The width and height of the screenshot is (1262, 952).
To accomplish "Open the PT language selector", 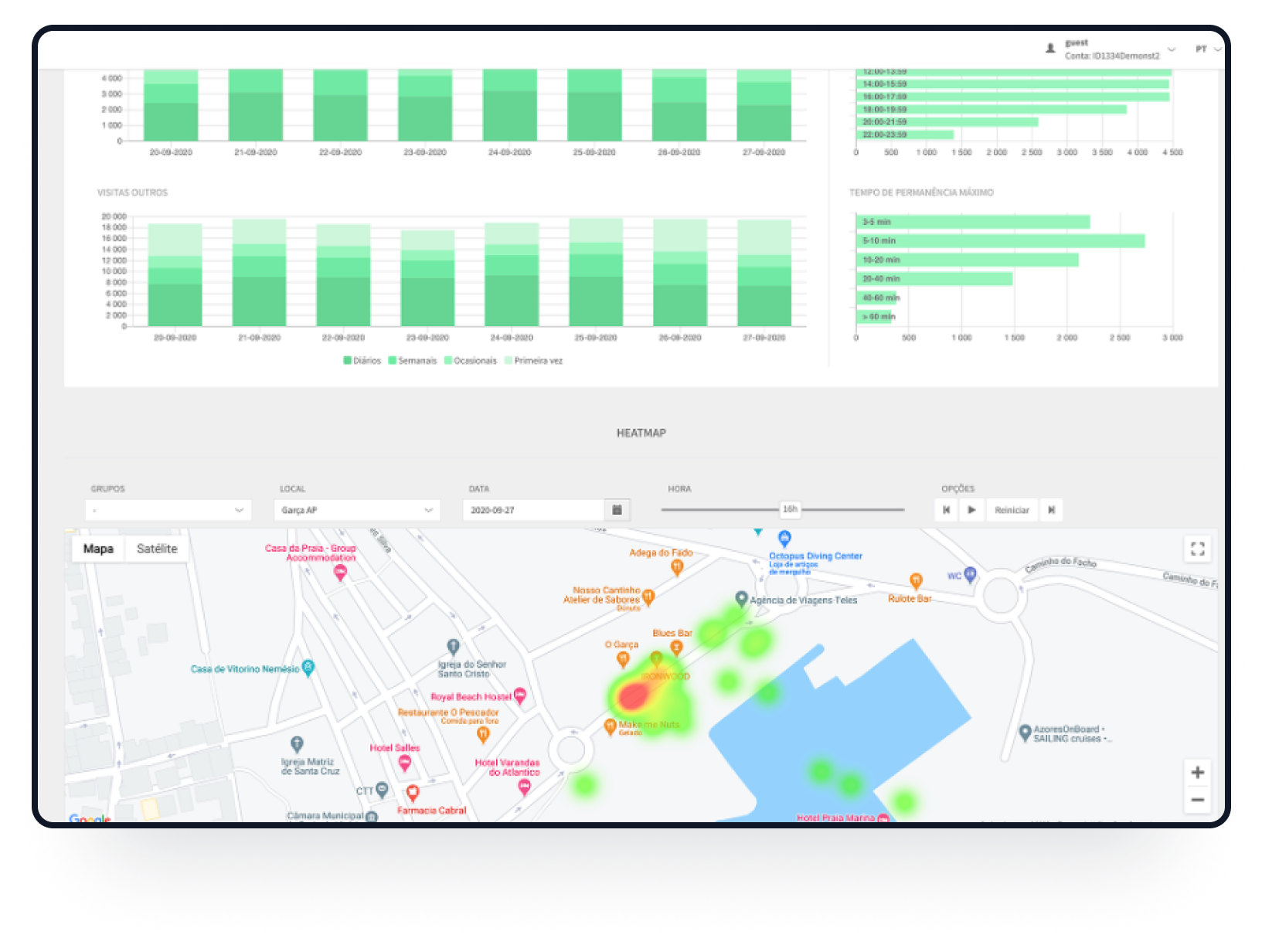I will pos(1207,49).
